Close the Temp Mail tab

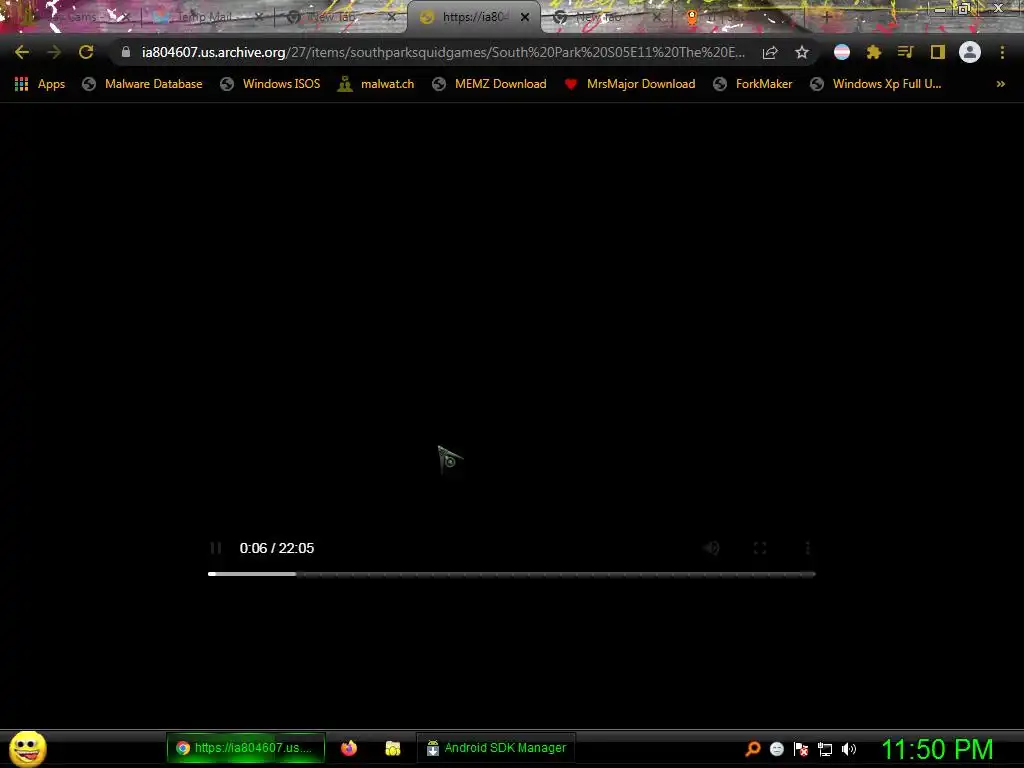point(259,17)
